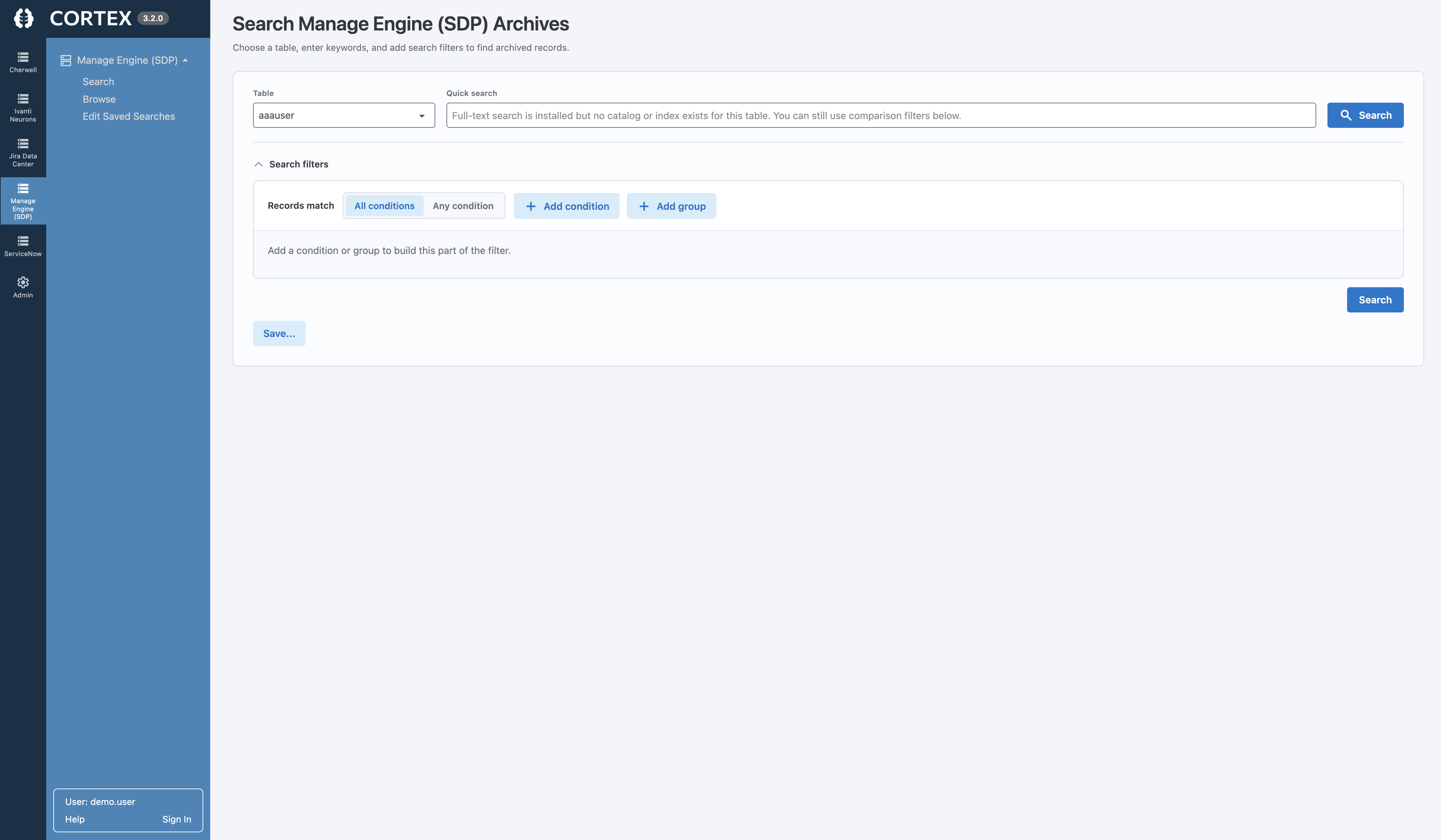Open the Cherwell archive sidebar icon
This screenshot has height=840, width=1441.
pyautogui.click(x=23, y=62)
